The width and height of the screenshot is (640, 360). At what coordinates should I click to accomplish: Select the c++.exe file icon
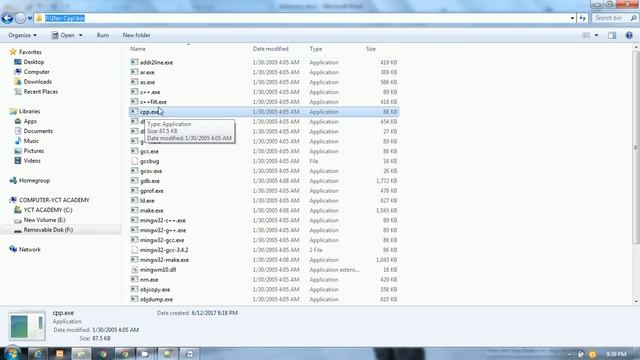coord(134,92)
